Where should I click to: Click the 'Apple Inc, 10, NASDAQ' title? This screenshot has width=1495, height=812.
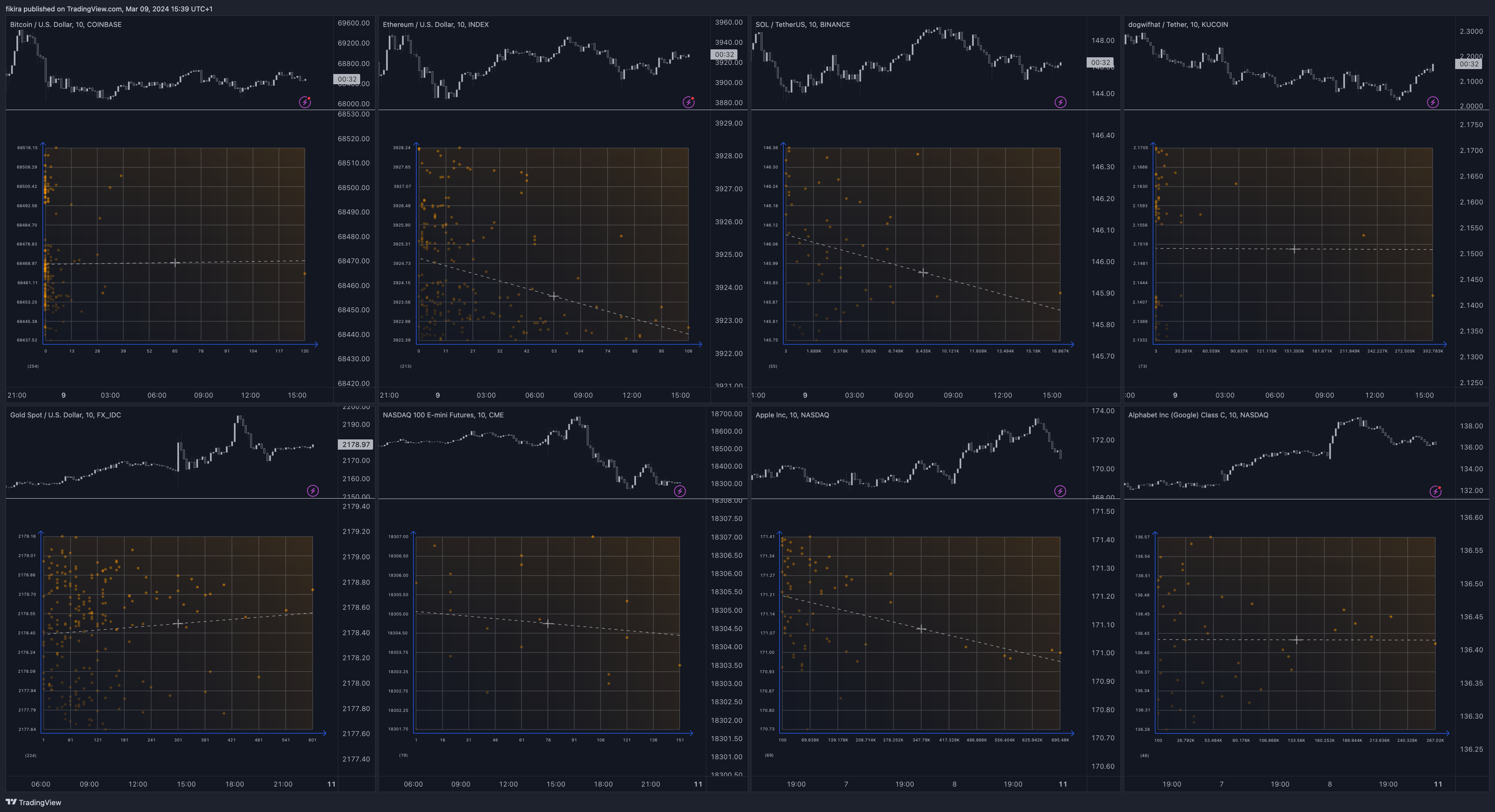click(792, 415)
